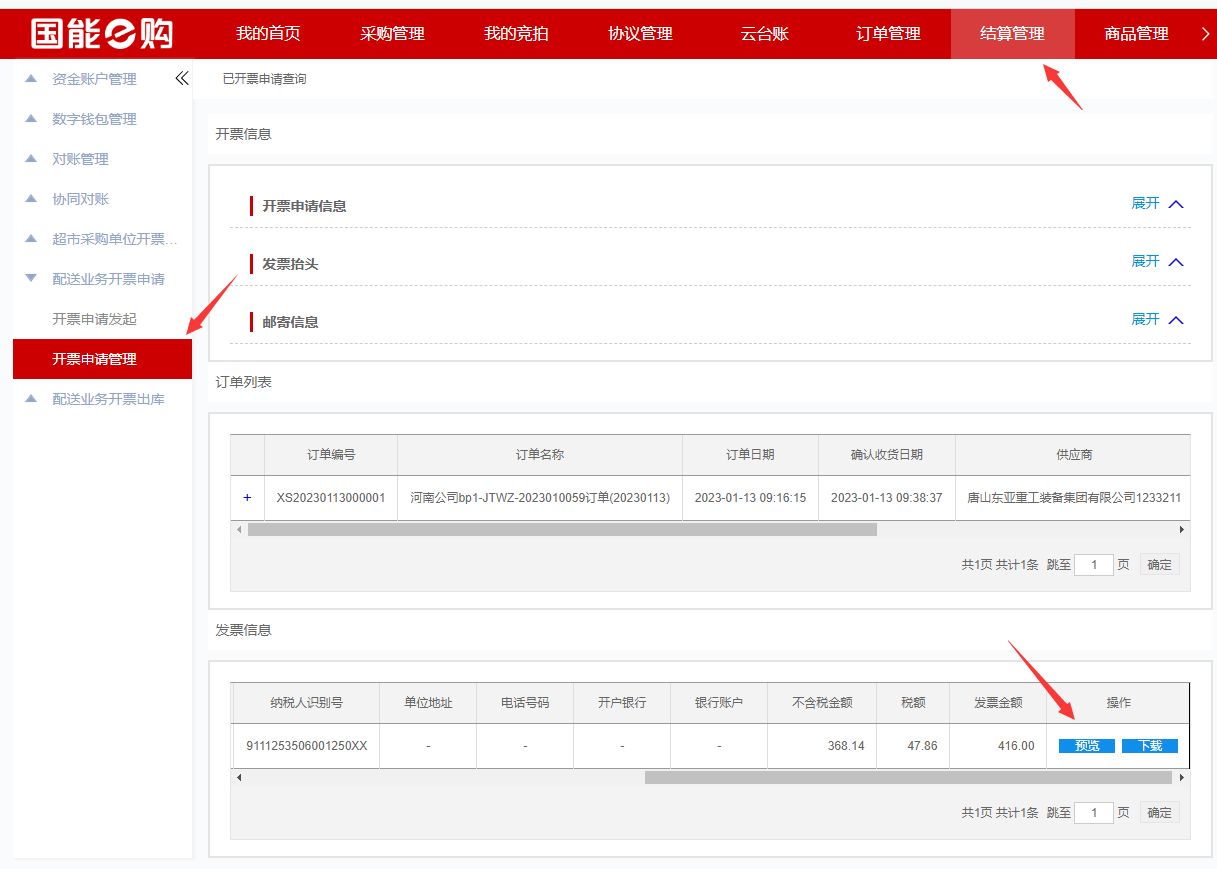This screenshot has height=869, width=1217.
Task: Click order list horizontal scrollbar thumb
Action: pos(562,529)
